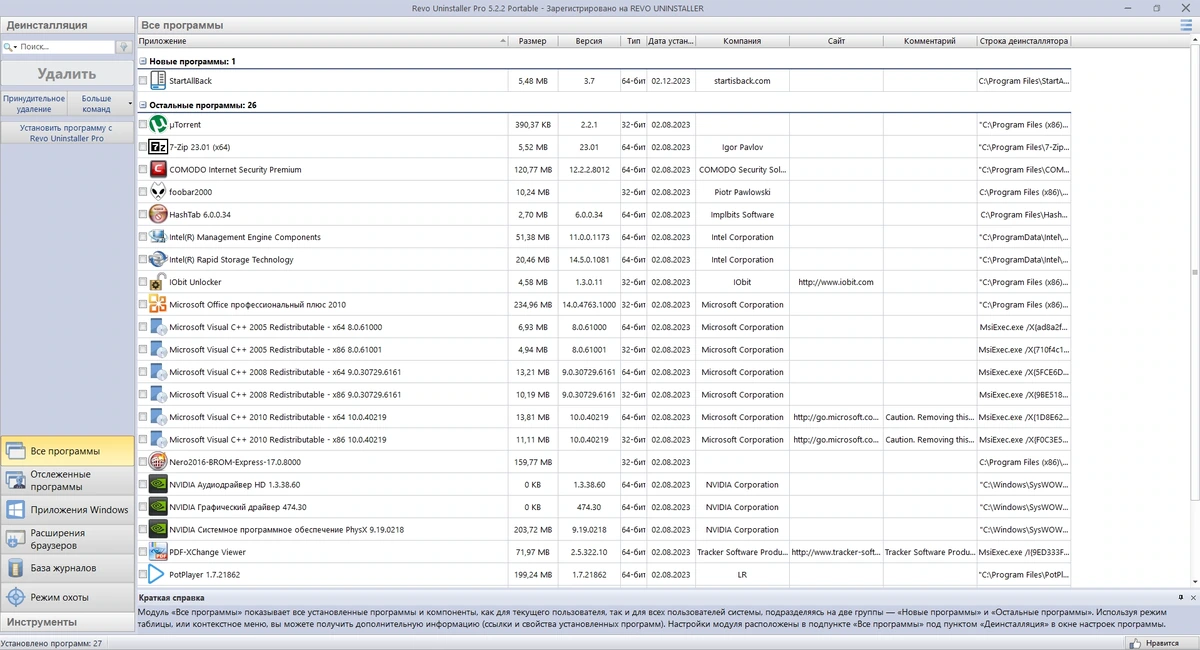Check the Nero2016-BROM-Express checkbox

coord(142,463)
